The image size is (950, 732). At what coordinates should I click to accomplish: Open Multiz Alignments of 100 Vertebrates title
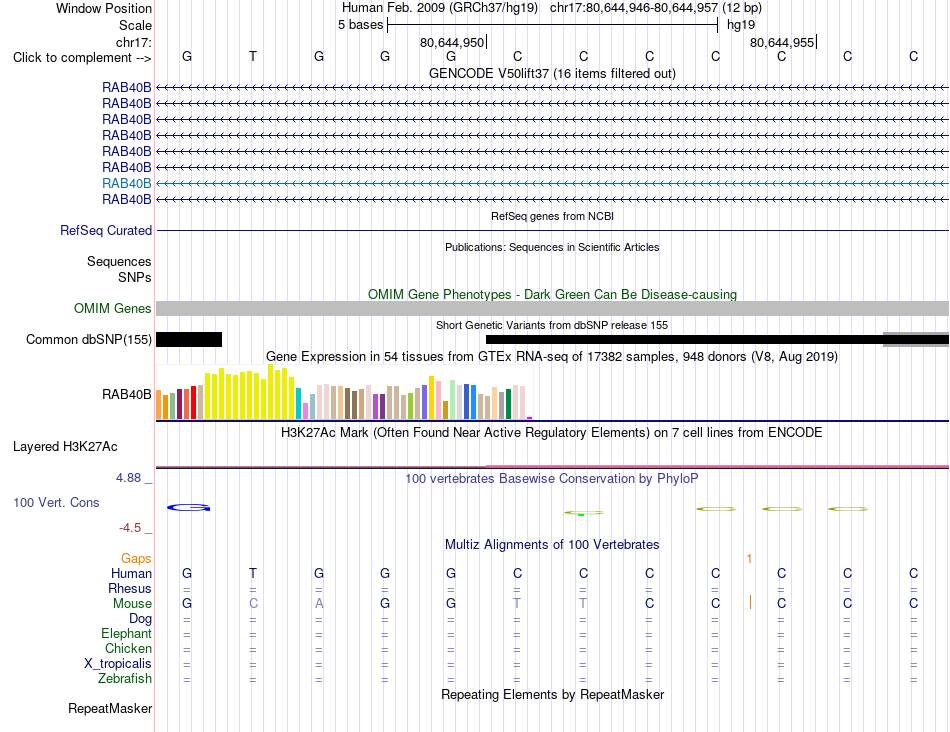(552, 545)
